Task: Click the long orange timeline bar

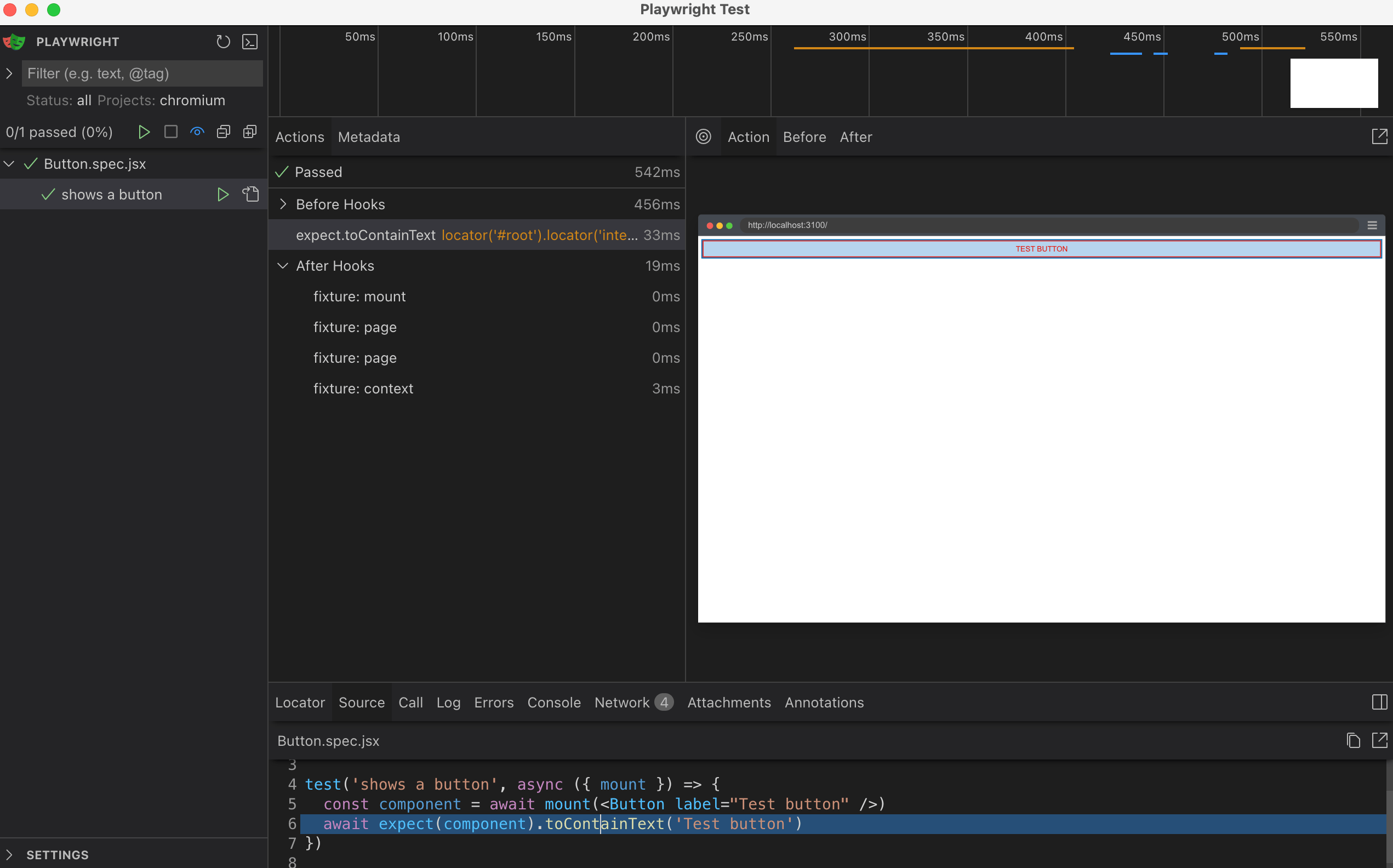Action: tap(933, 48)
